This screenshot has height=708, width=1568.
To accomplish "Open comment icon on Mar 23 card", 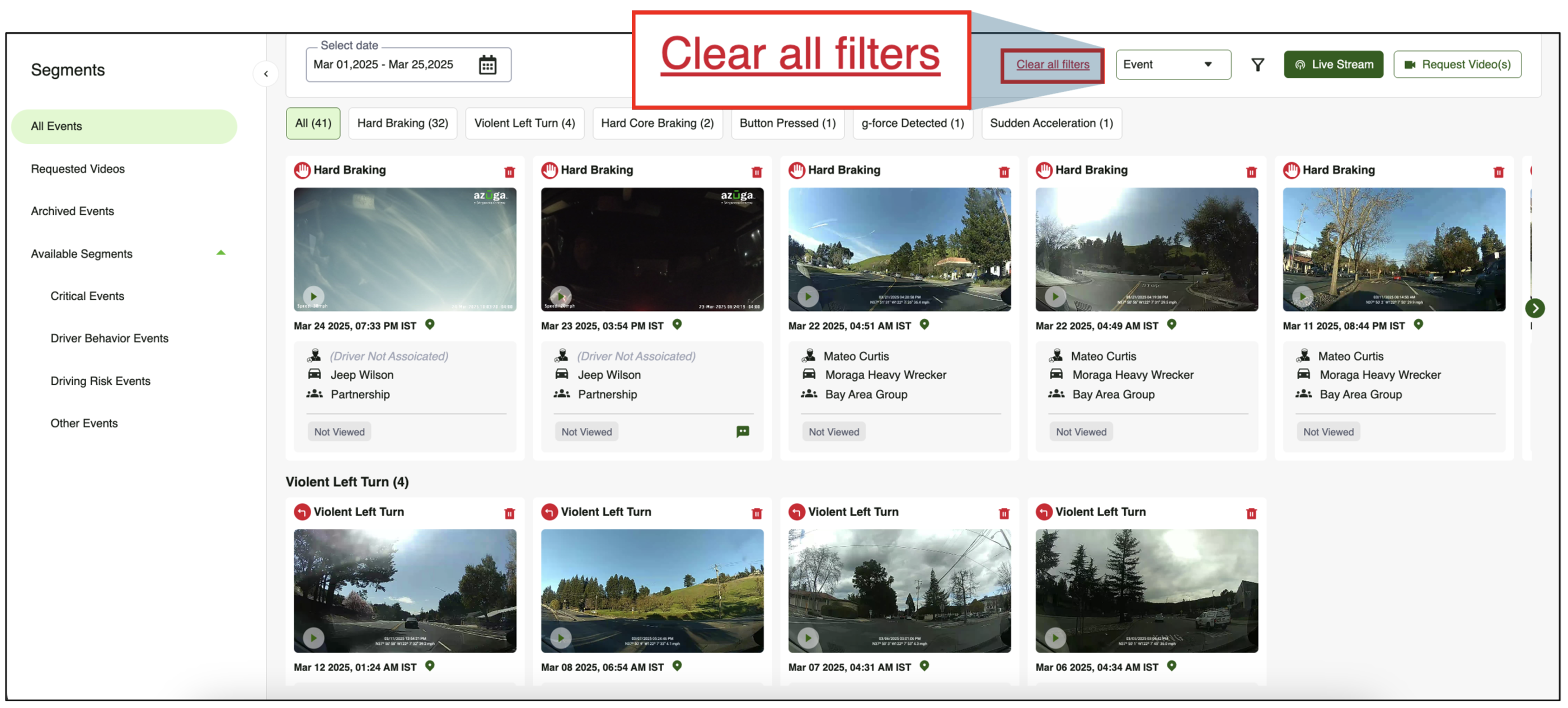I will tap(742, 431).
